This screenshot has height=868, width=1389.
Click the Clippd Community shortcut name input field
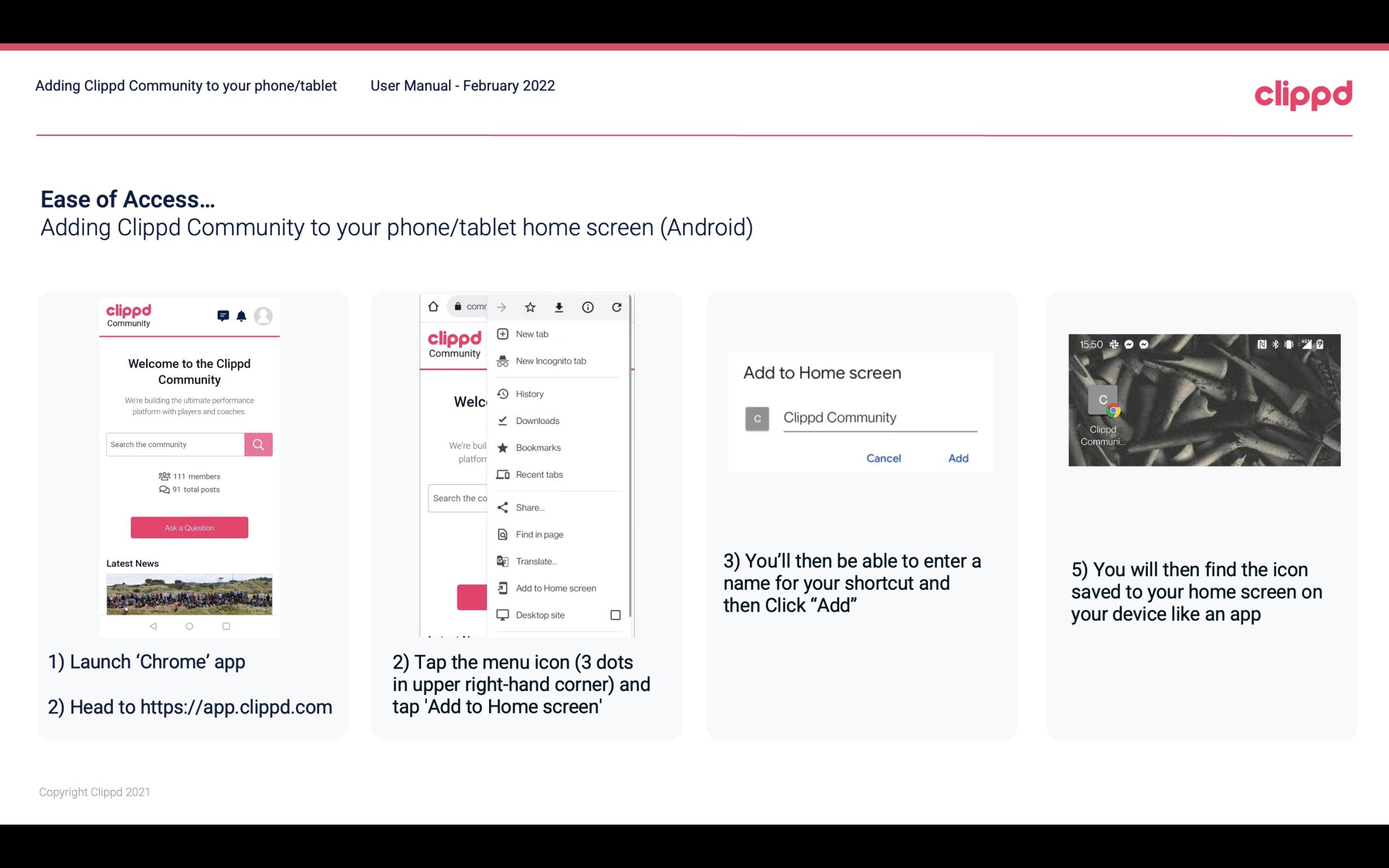coord(878,417)
